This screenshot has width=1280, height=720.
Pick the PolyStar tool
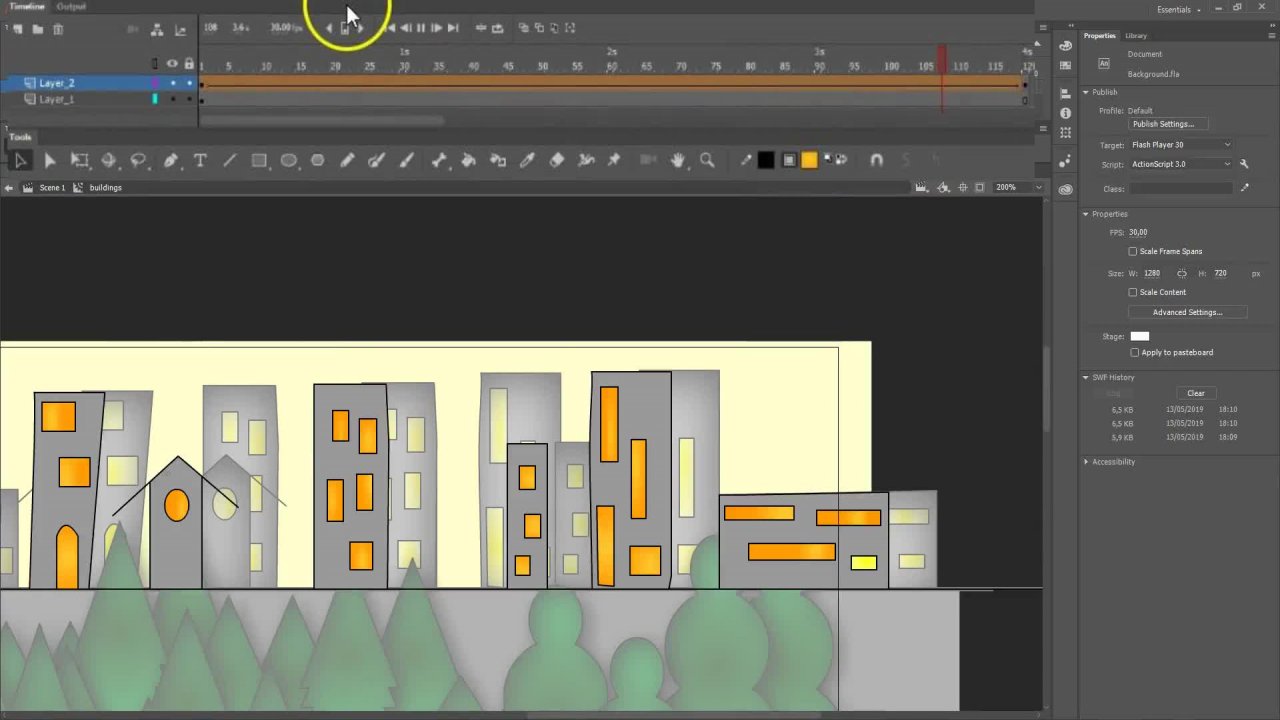pyautogui.click(x=318, y=160)
